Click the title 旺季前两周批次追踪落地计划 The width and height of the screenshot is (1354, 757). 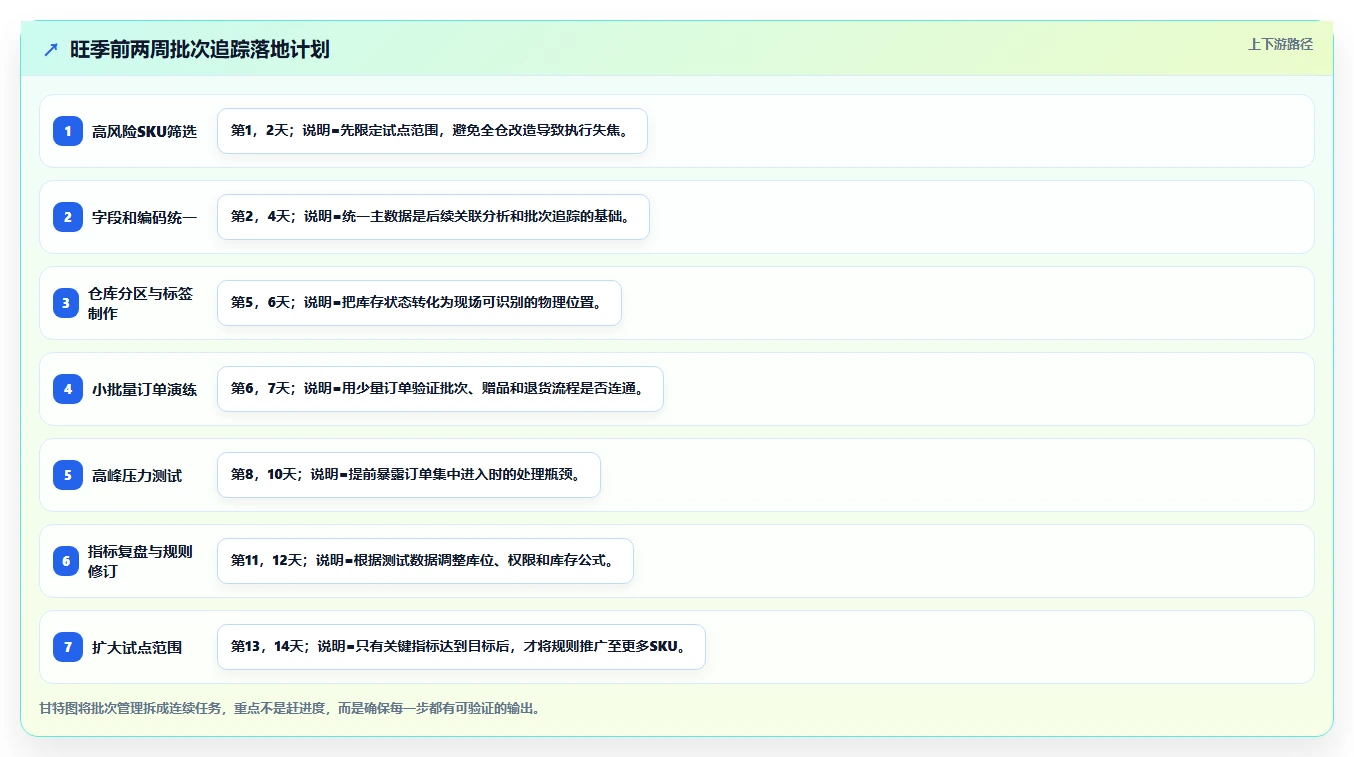pos(200,49)
